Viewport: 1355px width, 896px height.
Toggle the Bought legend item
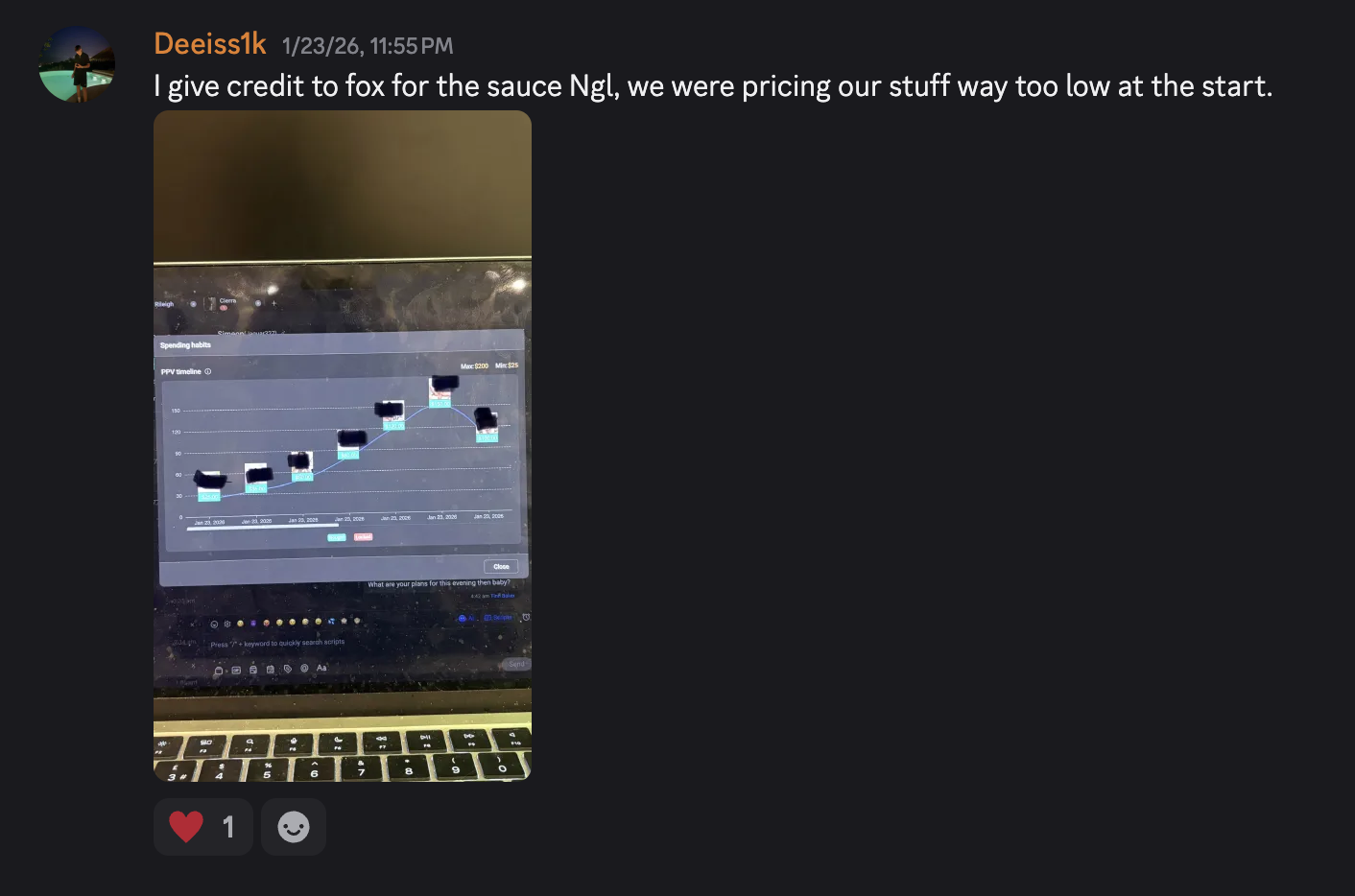(336, 537)
